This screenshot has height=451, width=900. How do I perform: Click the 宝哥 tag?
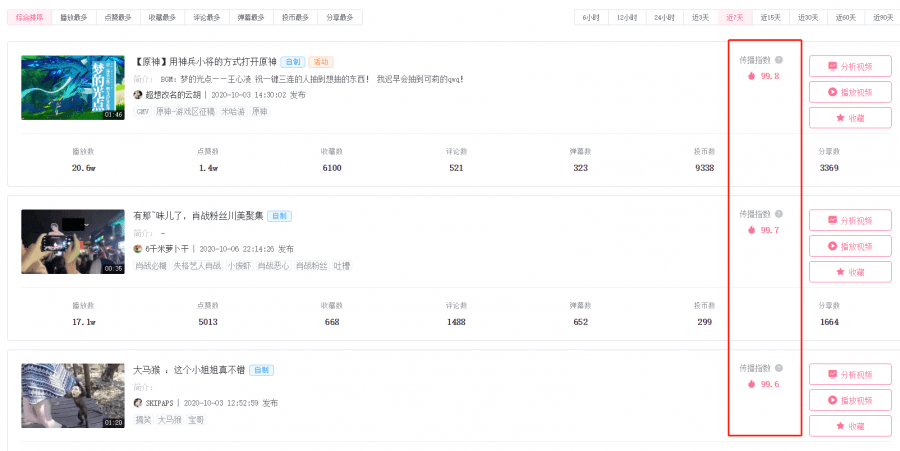pos(196,421)
